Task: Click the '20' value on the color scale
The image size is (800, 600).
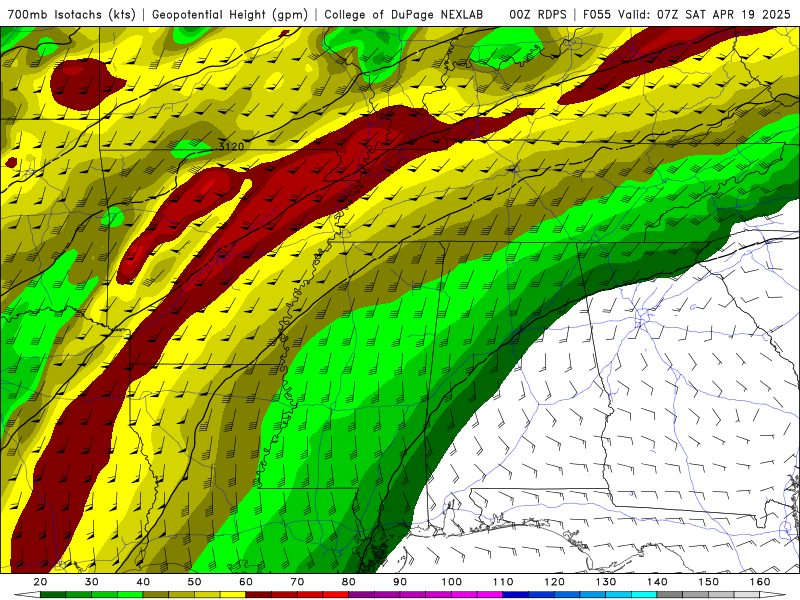Action: coord(40,582)
